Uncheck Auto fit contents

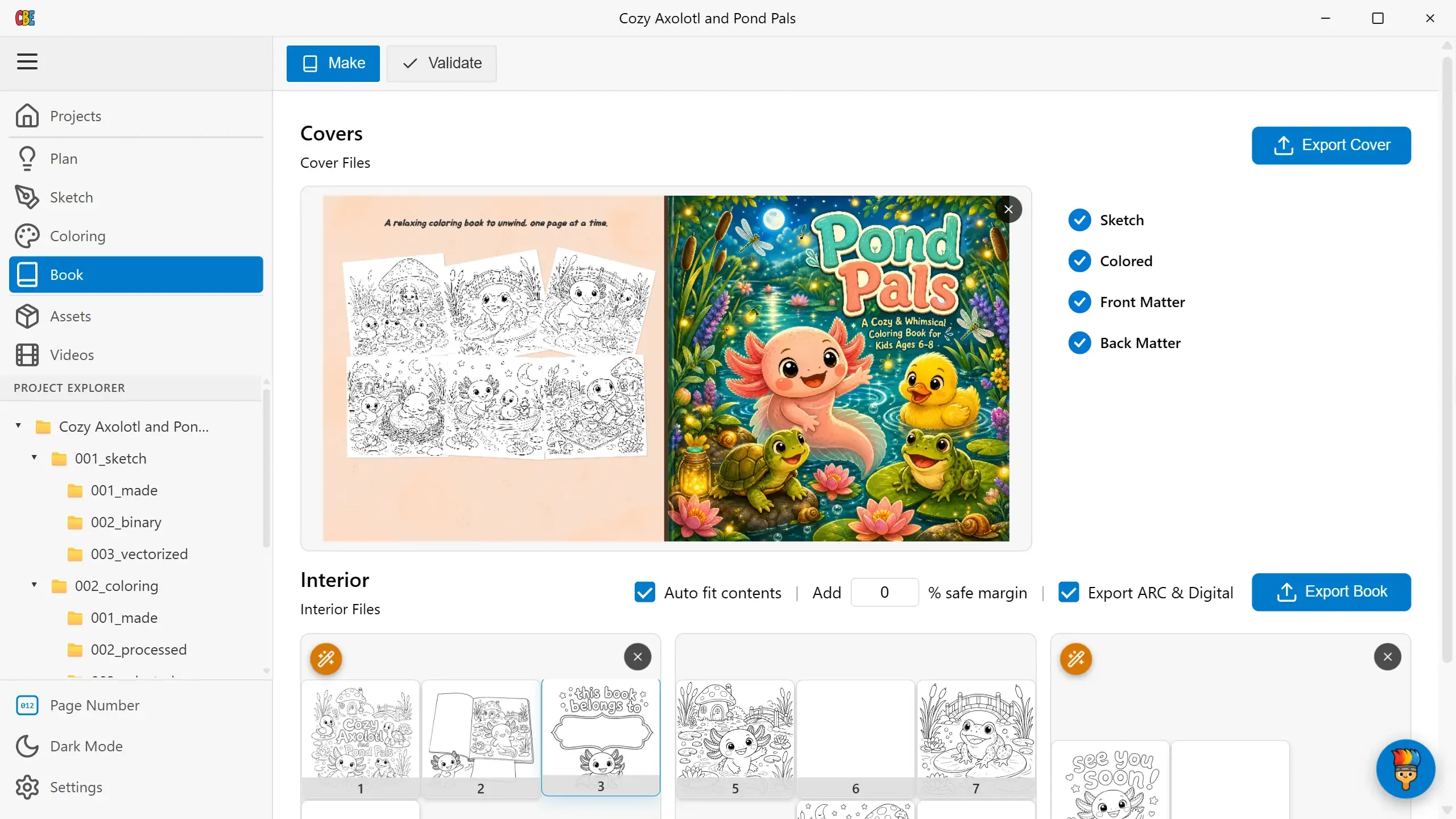(645, 592)
